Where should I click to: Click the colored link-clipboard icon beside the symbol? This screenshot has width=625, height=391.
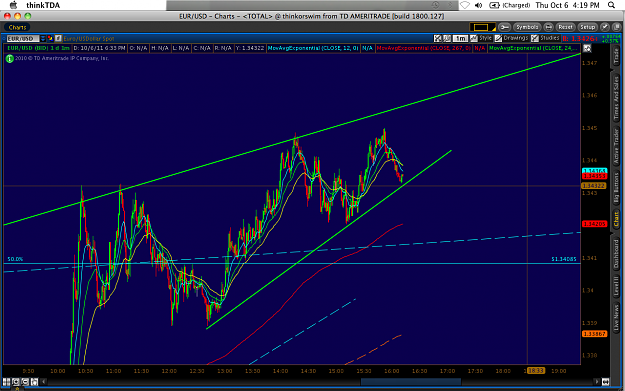tap(50, 38)
